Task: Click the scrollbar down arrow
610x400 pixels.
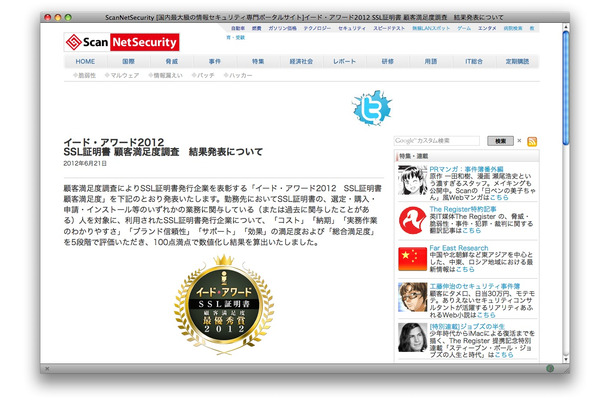Action: [566, 359]
